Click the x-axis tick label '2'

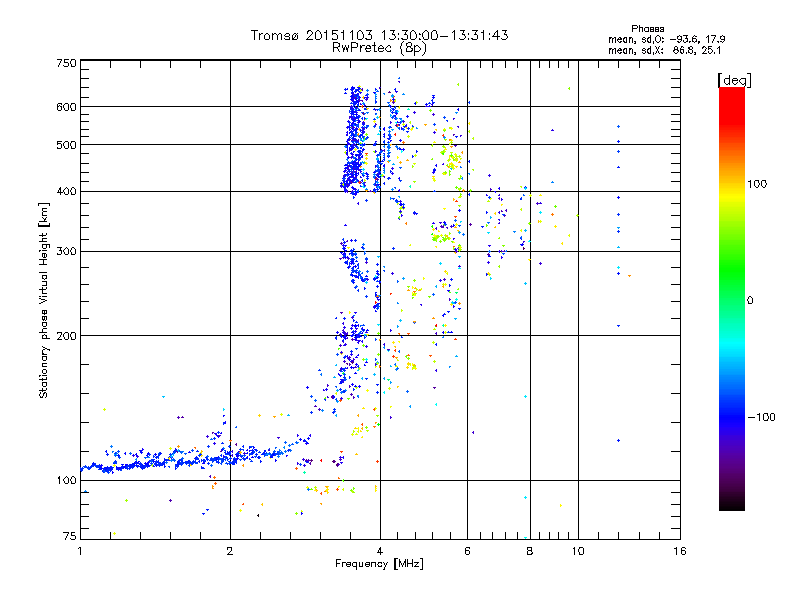(x=230, y=551)
